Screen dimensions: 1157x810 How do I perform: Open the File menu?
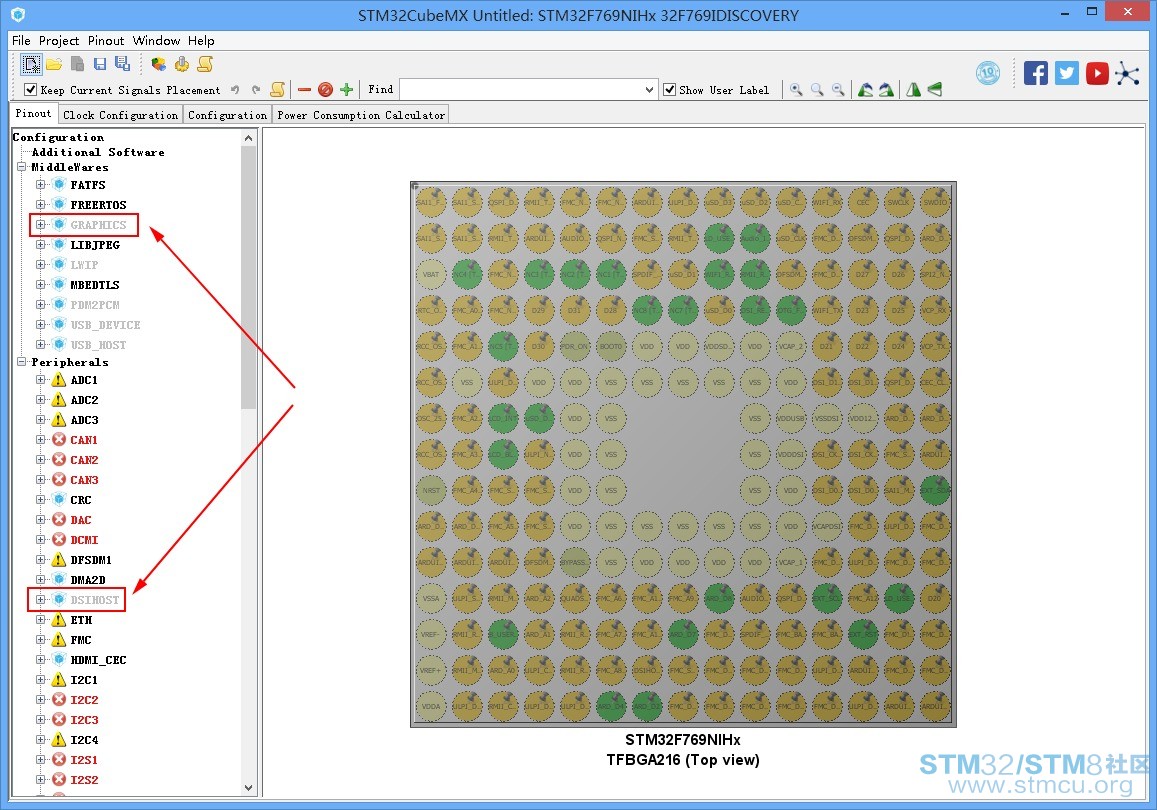point(21,41)
